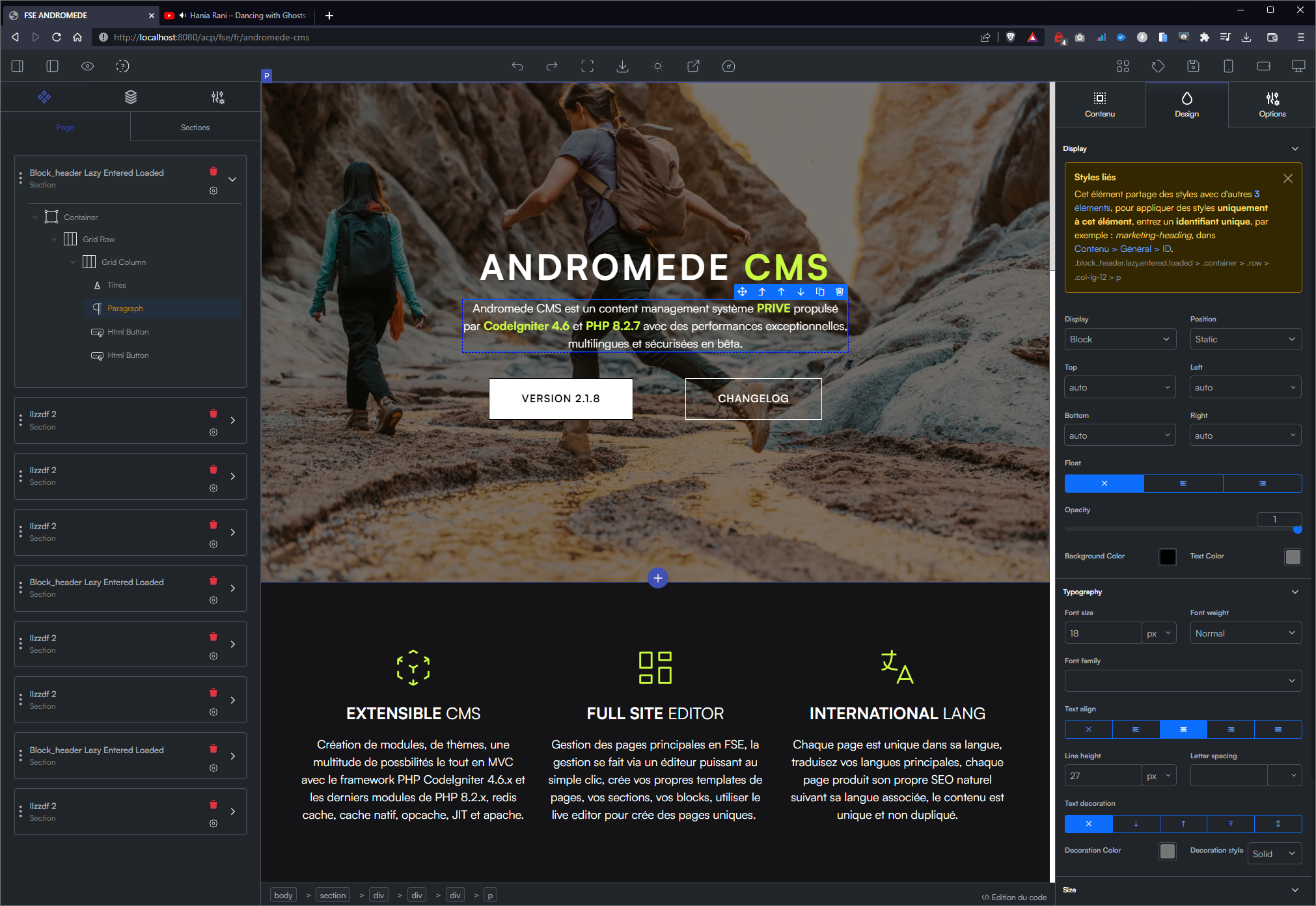
Task: Set Float to none (X option)
Action: click(x=1104, y=483)
